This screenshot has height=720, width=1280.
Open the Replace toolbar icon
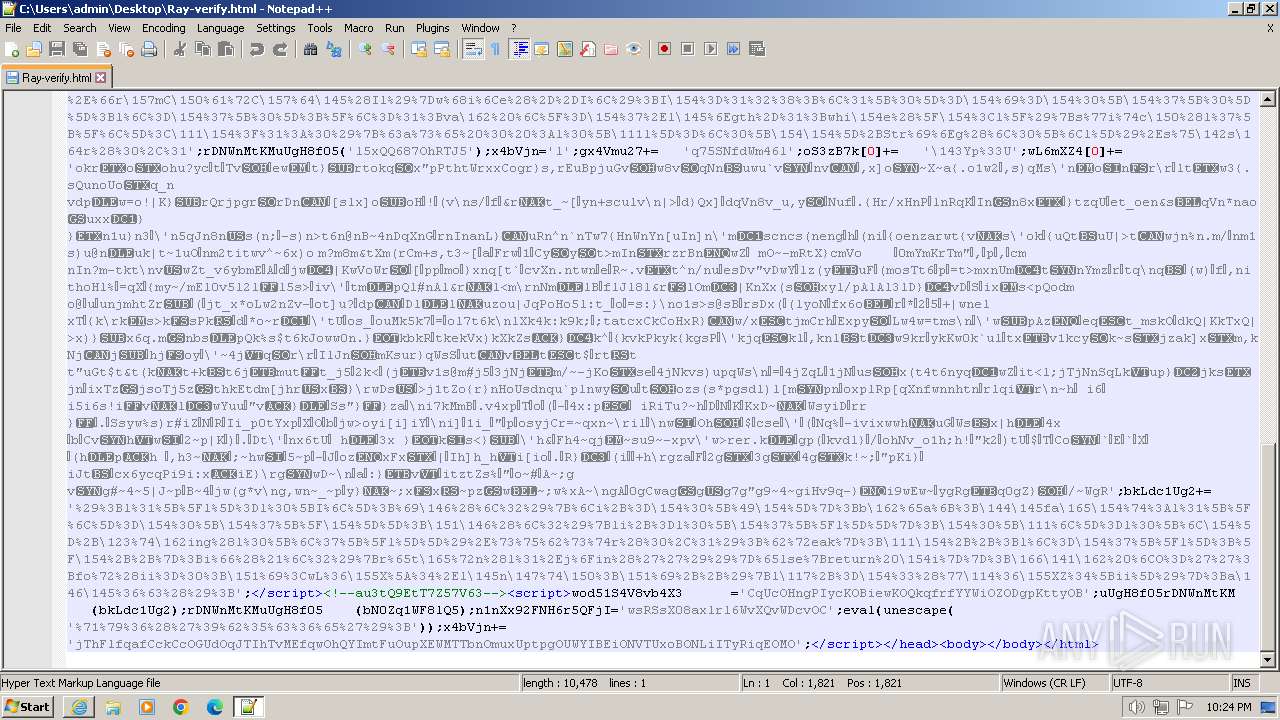pyautogui.click(x=333, y=49)
